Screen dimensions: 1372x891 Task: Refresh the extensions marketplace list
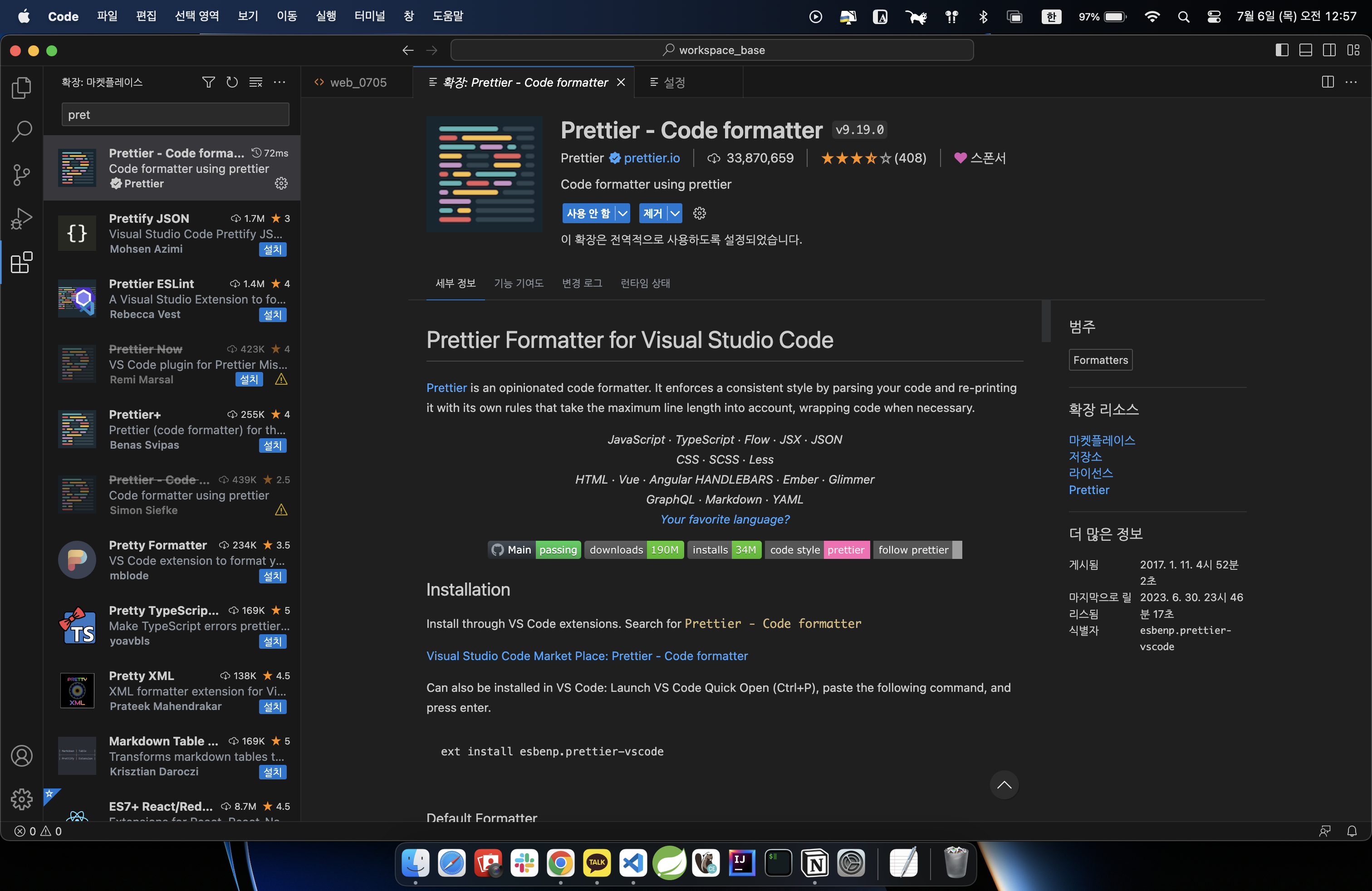[232, 83]
